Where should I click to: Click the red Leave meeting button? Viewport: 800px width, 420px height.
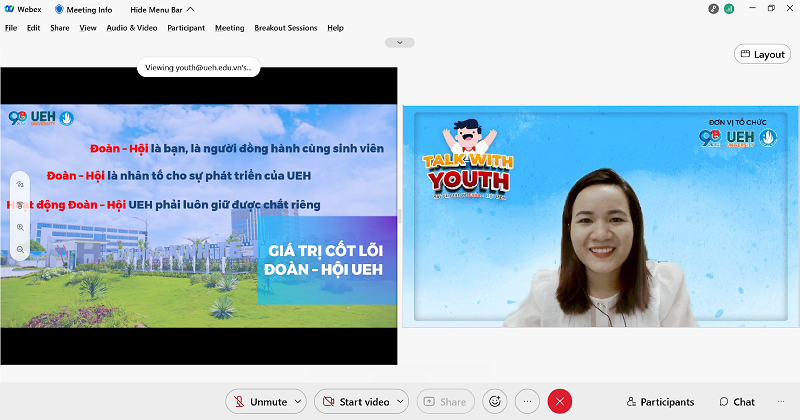(x=560, y=402)
